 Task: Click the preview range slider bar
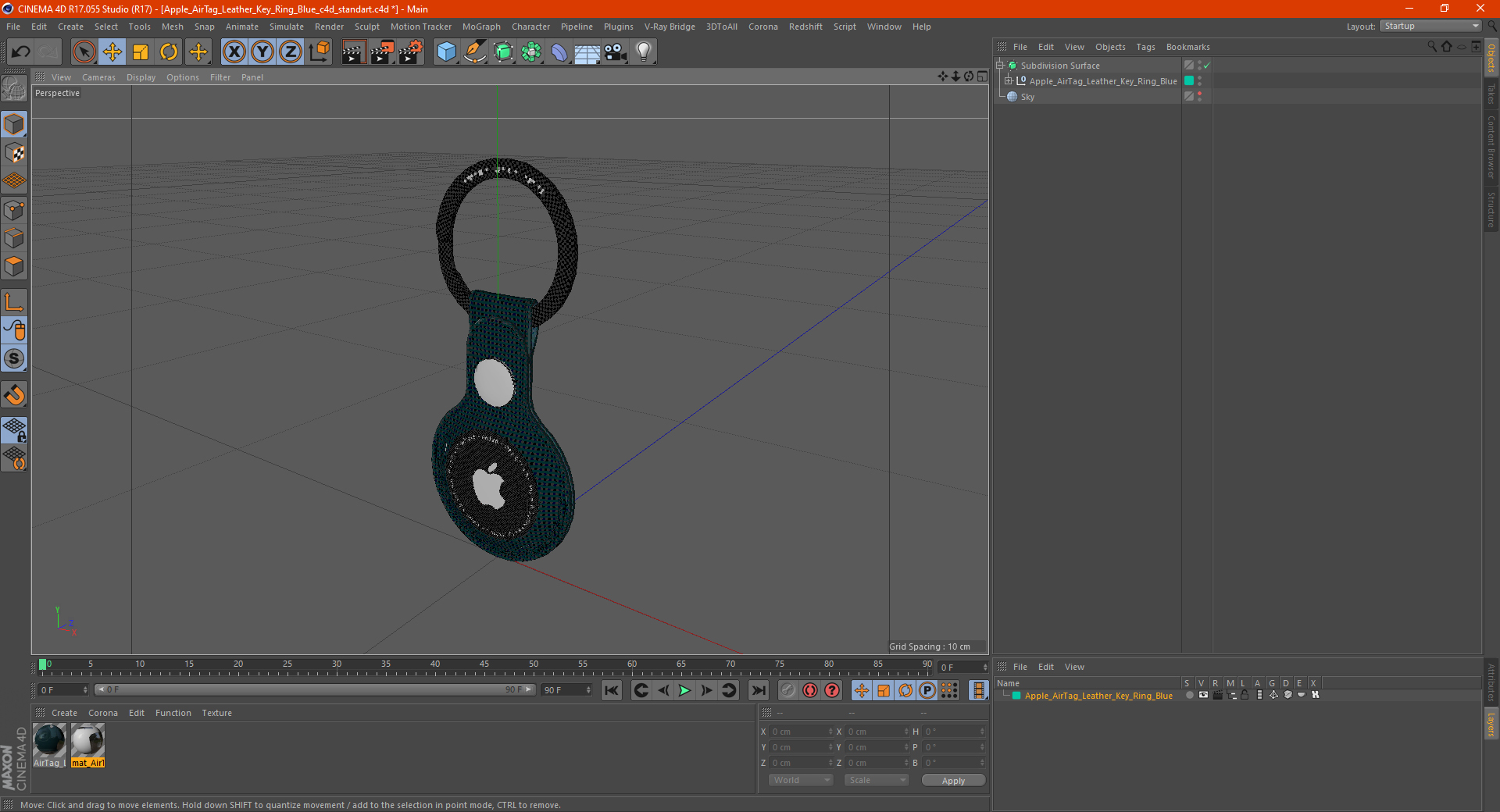(x=315, y=689)
